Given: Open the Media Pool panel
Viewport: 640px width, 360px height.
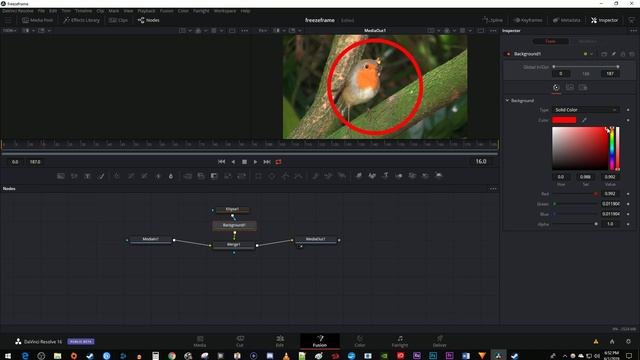Looking at the screenshot, I should (x=38, y=20).
